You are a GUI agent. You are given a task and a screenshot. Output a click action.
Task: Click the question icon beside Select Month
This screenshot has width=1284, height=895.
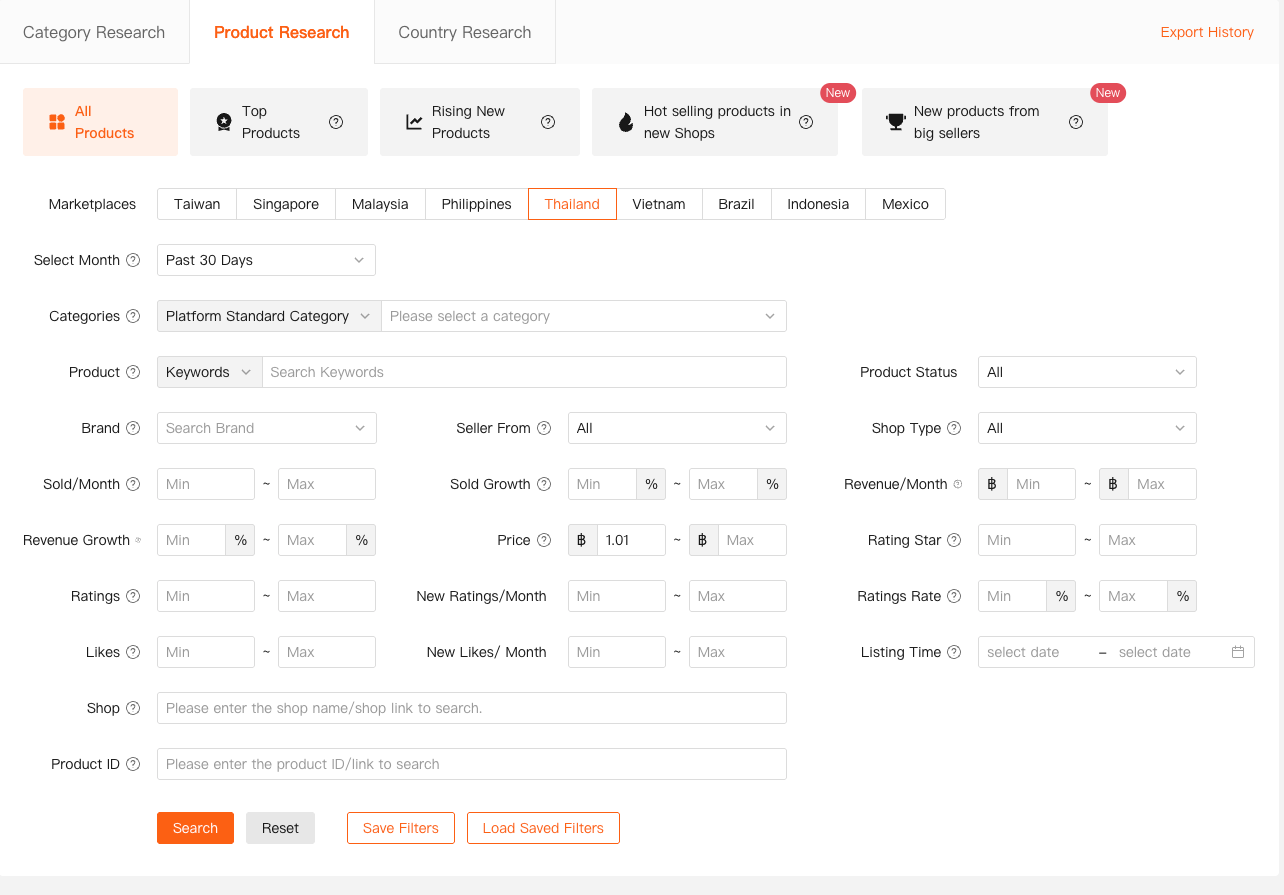tap(133, 260)
